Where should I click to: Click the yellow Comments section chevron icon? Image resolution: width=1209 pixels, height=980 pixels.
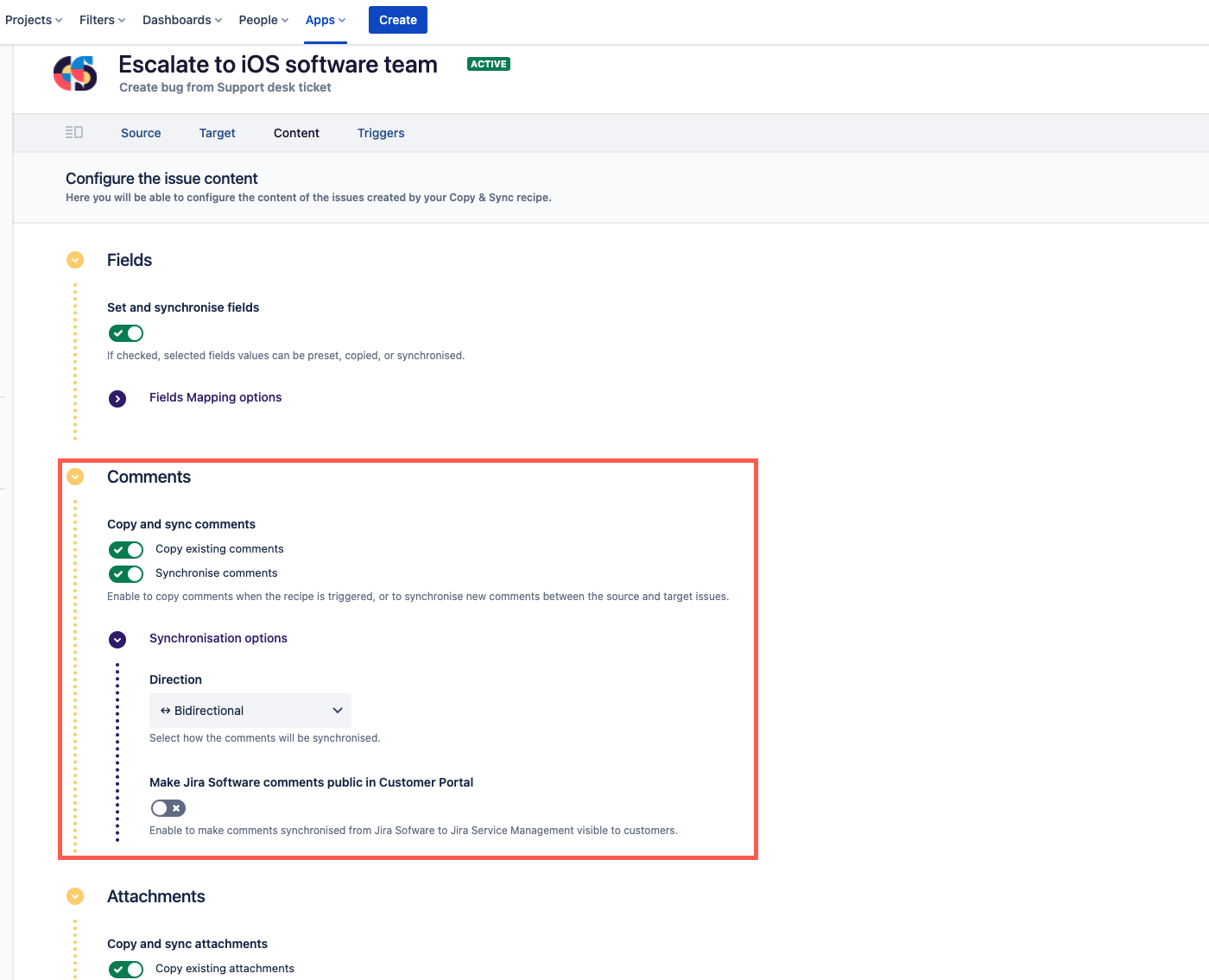tap(75, 477)
